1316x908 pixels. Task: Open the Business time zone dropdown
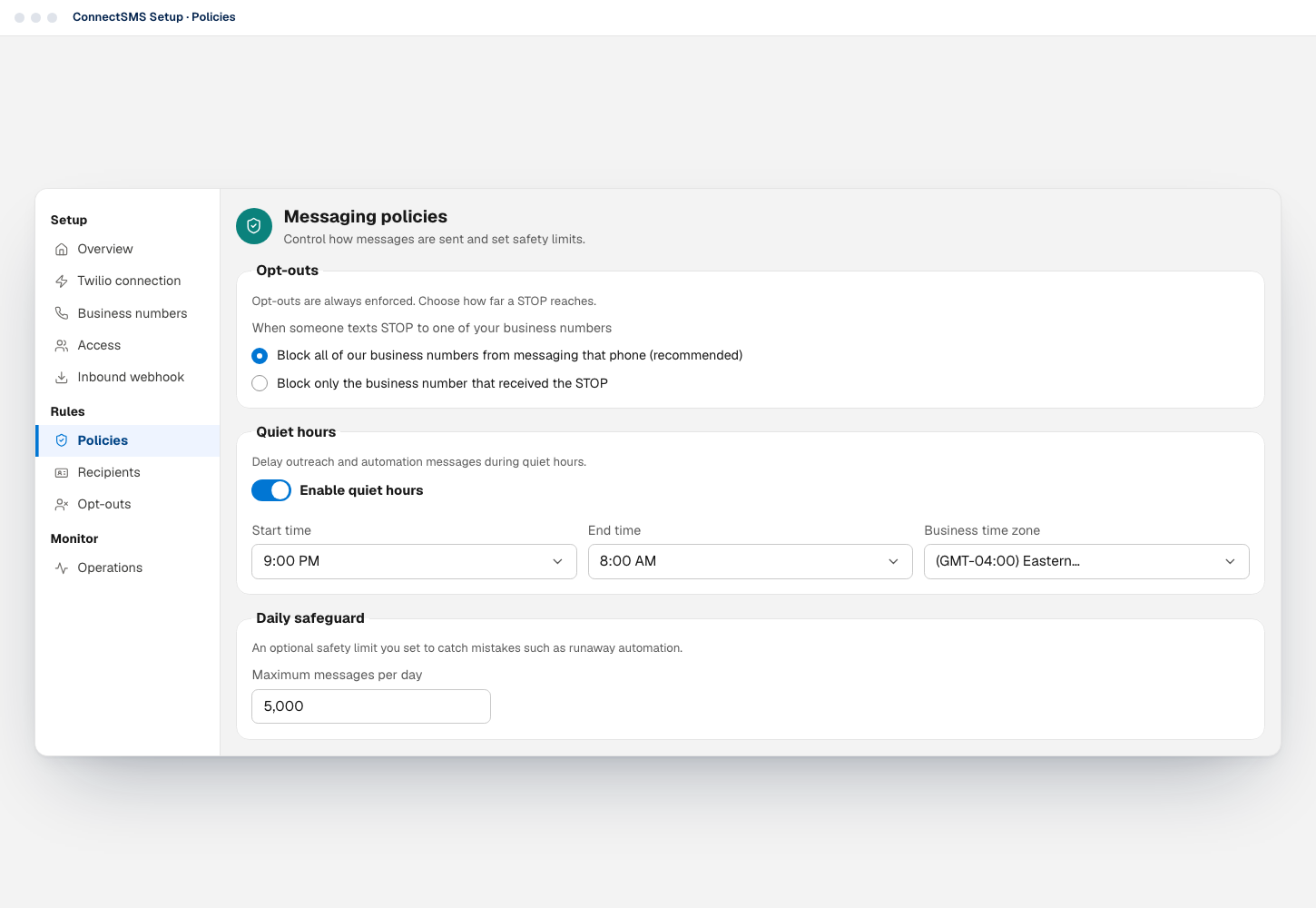[1086, 561]
